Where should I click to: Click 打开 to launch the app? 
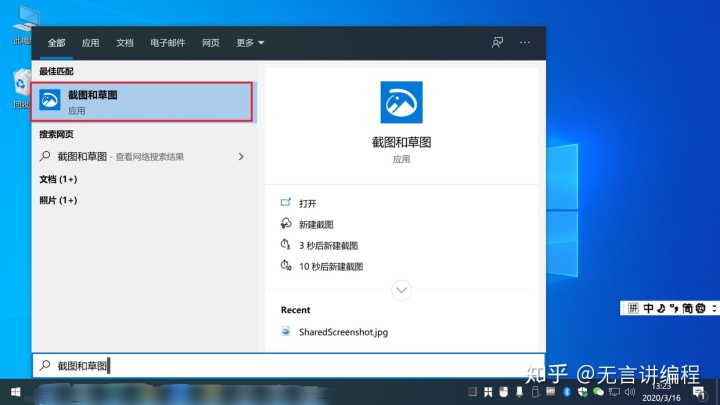308,203
